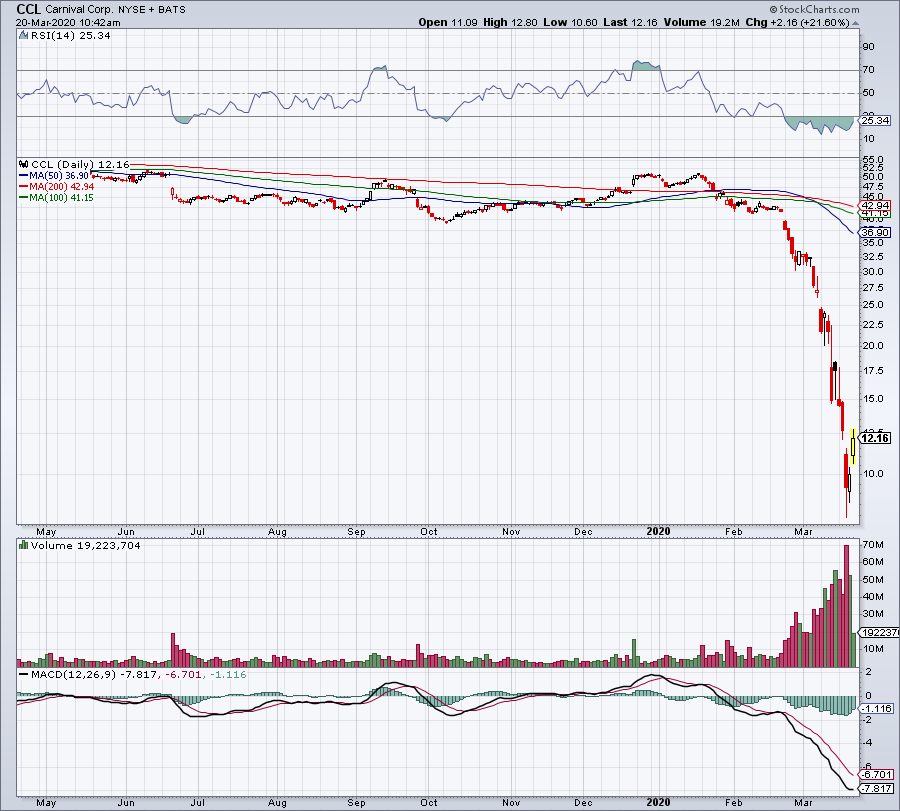
Task: Click the green volume bars legend icon
Action: pos(22,546)
